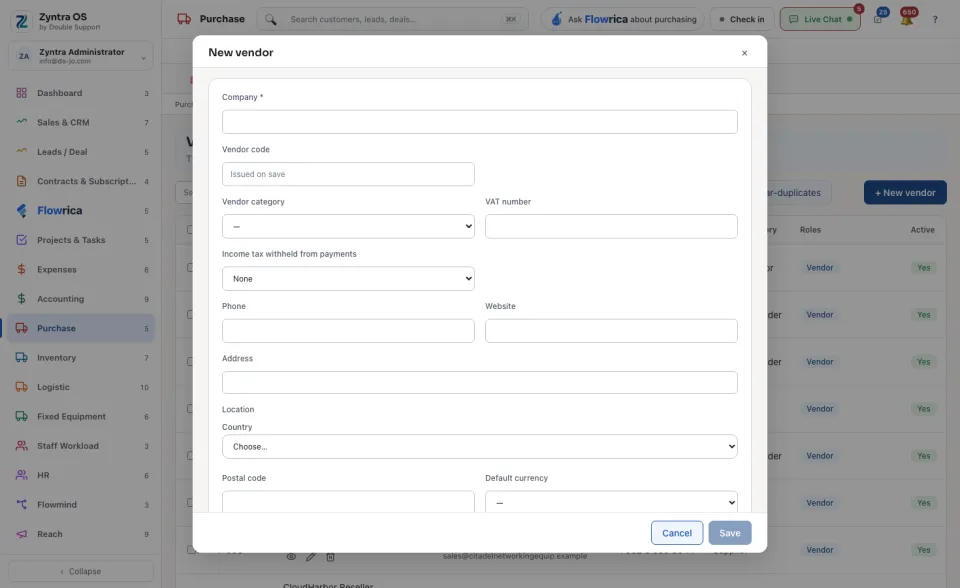Click the Active column header
Image resolution: width=960 pixels, height=588 pixels.
click(x=922, y=230)
